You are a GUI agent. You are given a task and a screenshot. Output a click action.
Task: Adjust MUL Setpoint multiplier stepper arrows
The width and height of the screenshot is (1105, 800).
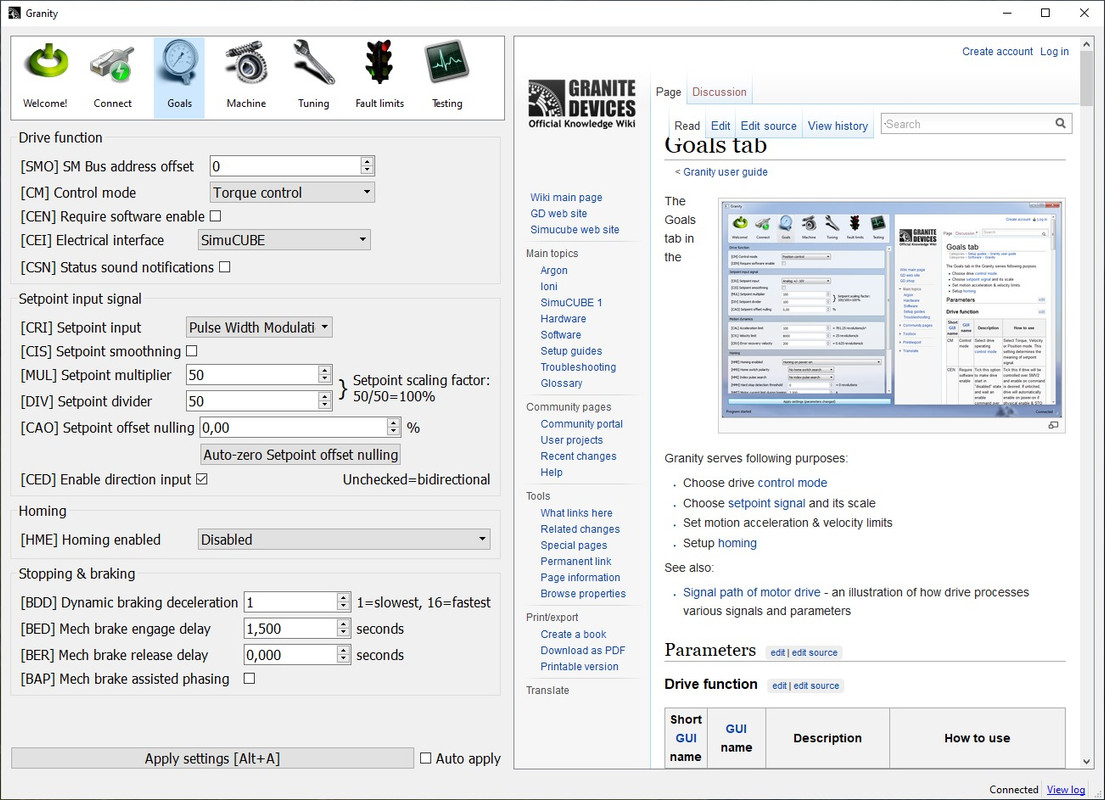[x=324, y=374]
